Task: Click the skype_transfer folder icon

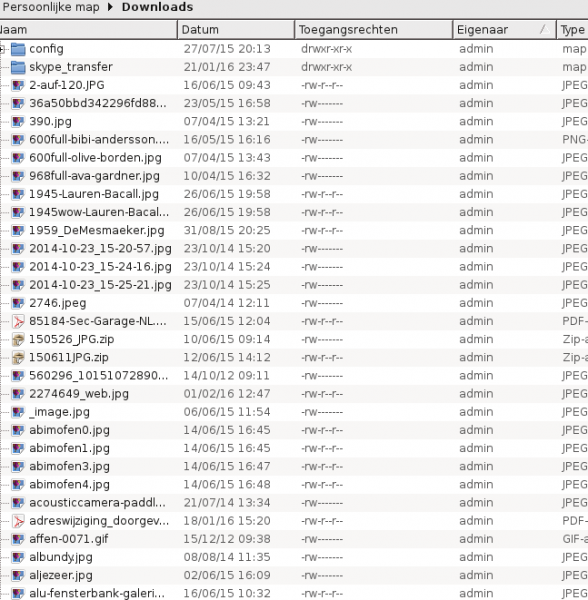Action: pyautogui.click(x=18, y=67)
